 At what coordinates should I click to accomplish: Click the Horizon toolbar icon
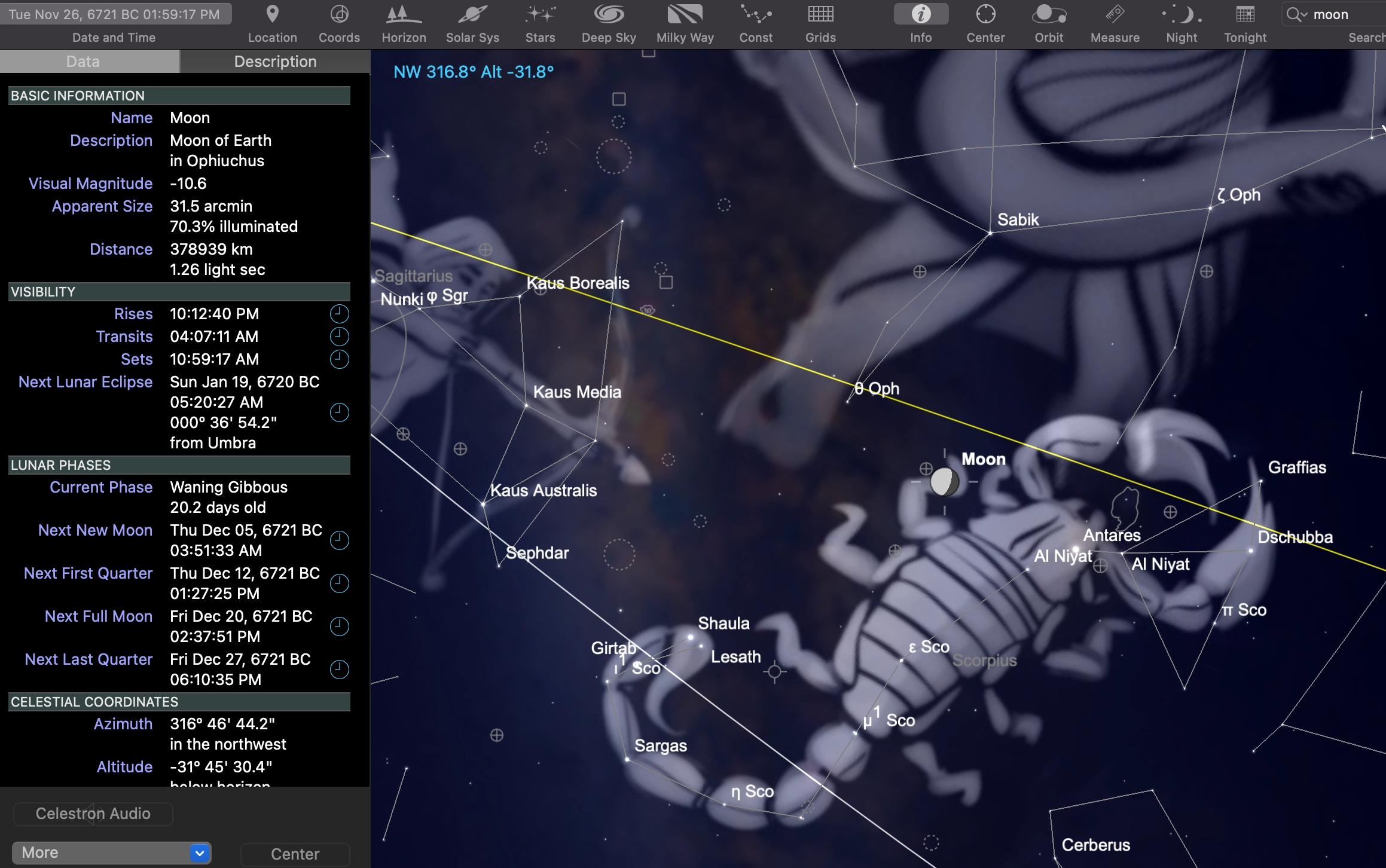pos(404,15)
